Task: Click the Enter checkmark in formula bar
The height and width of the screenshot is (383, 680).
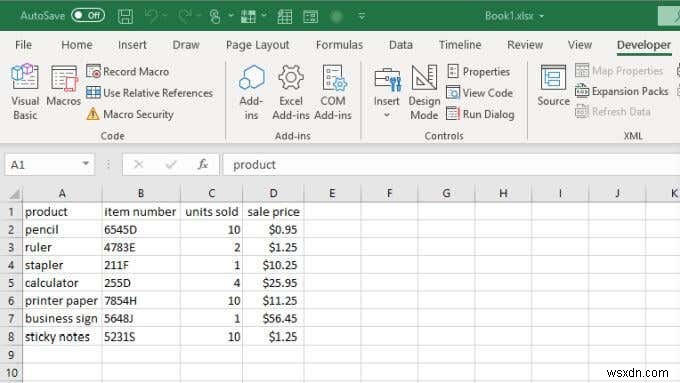Action: (x=171, y=164)
